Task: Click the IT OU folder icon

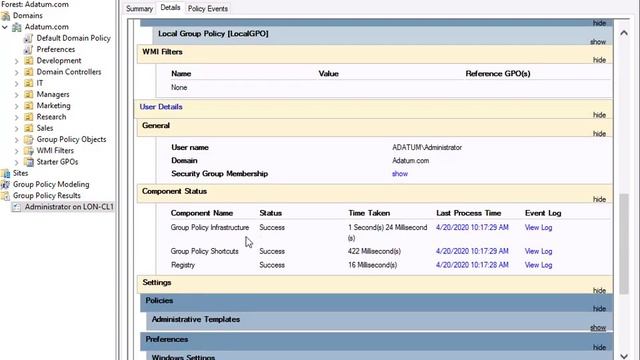Action: [x=29, y=83]
